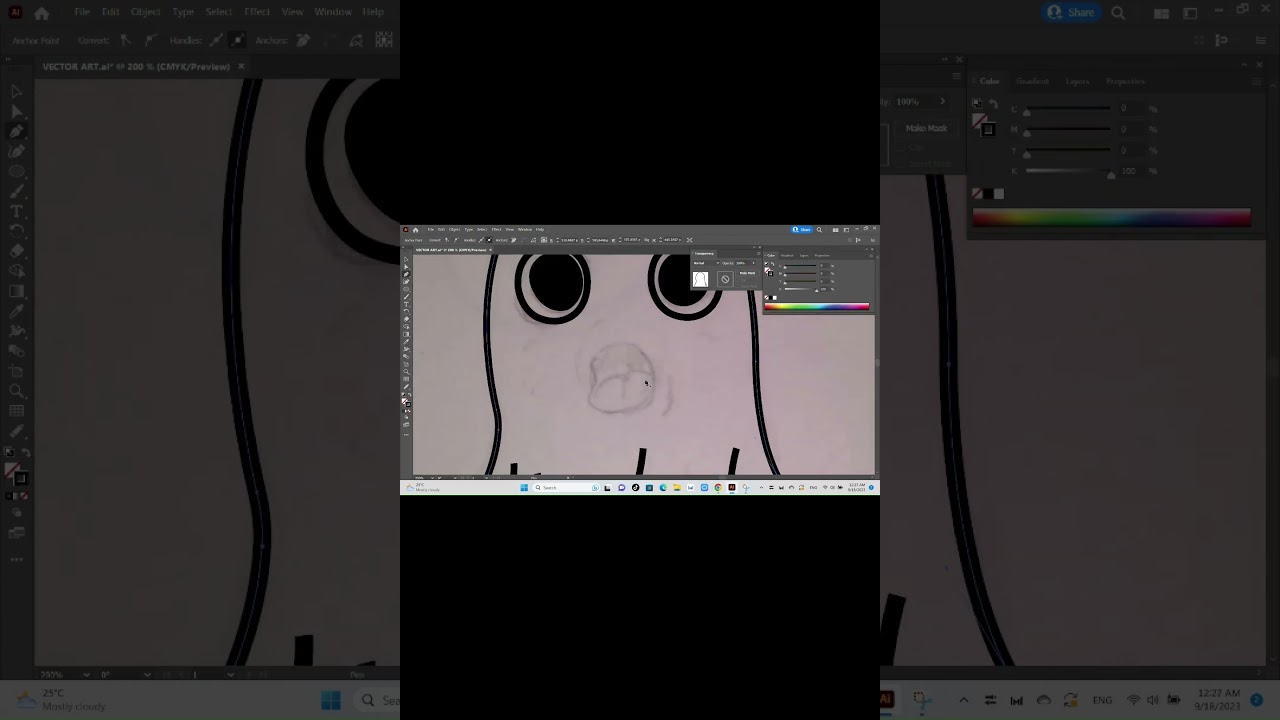Open the Effect menu in the sharp window
The width and height of the screenshot is (1280, 720).
point(496,230)
